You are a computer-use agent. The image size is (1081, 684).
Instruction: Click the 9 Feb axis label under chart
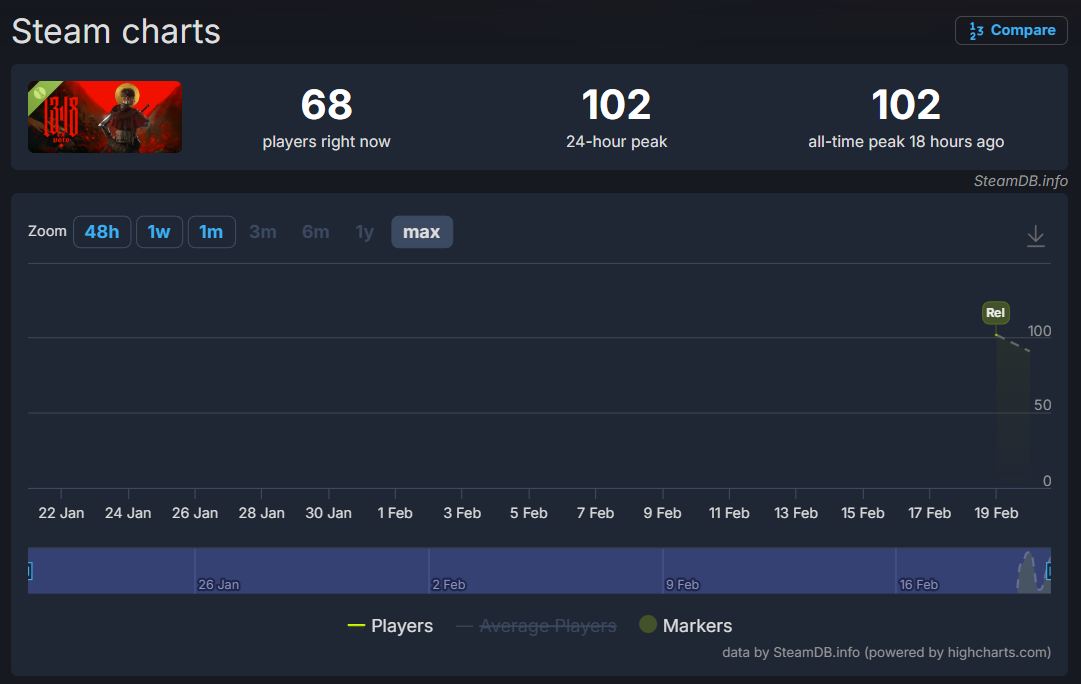pyautogui.click(x=662, y=513)
